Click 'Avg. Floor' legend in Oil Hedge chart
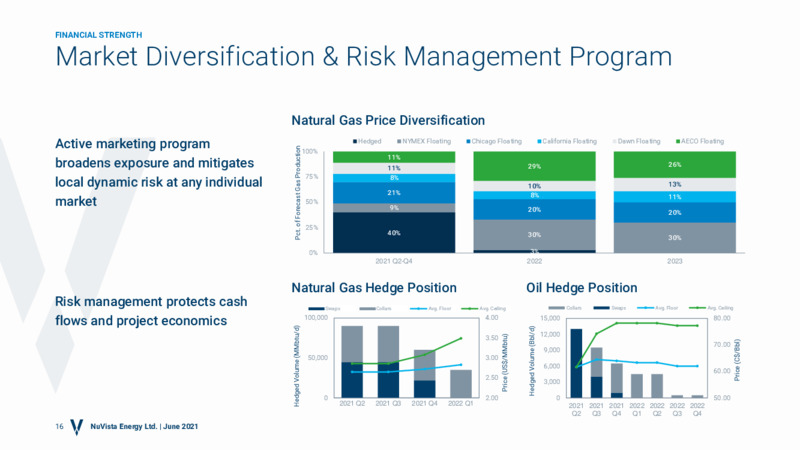This screenshot has height=450, width=800. 658,308
